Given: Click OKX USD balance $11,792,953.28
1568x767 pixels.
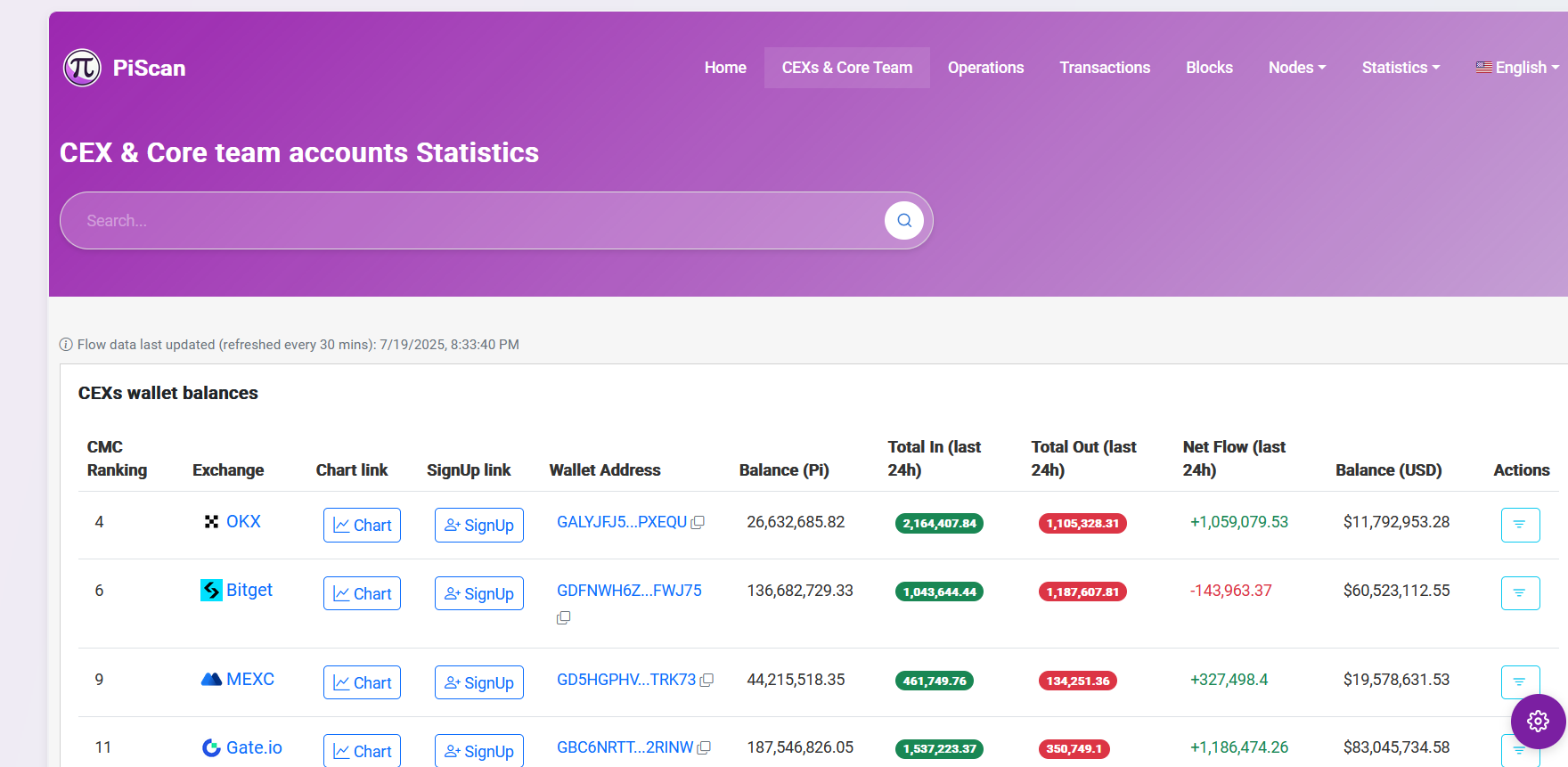Looking at the screenshot, I should 1397,522.
